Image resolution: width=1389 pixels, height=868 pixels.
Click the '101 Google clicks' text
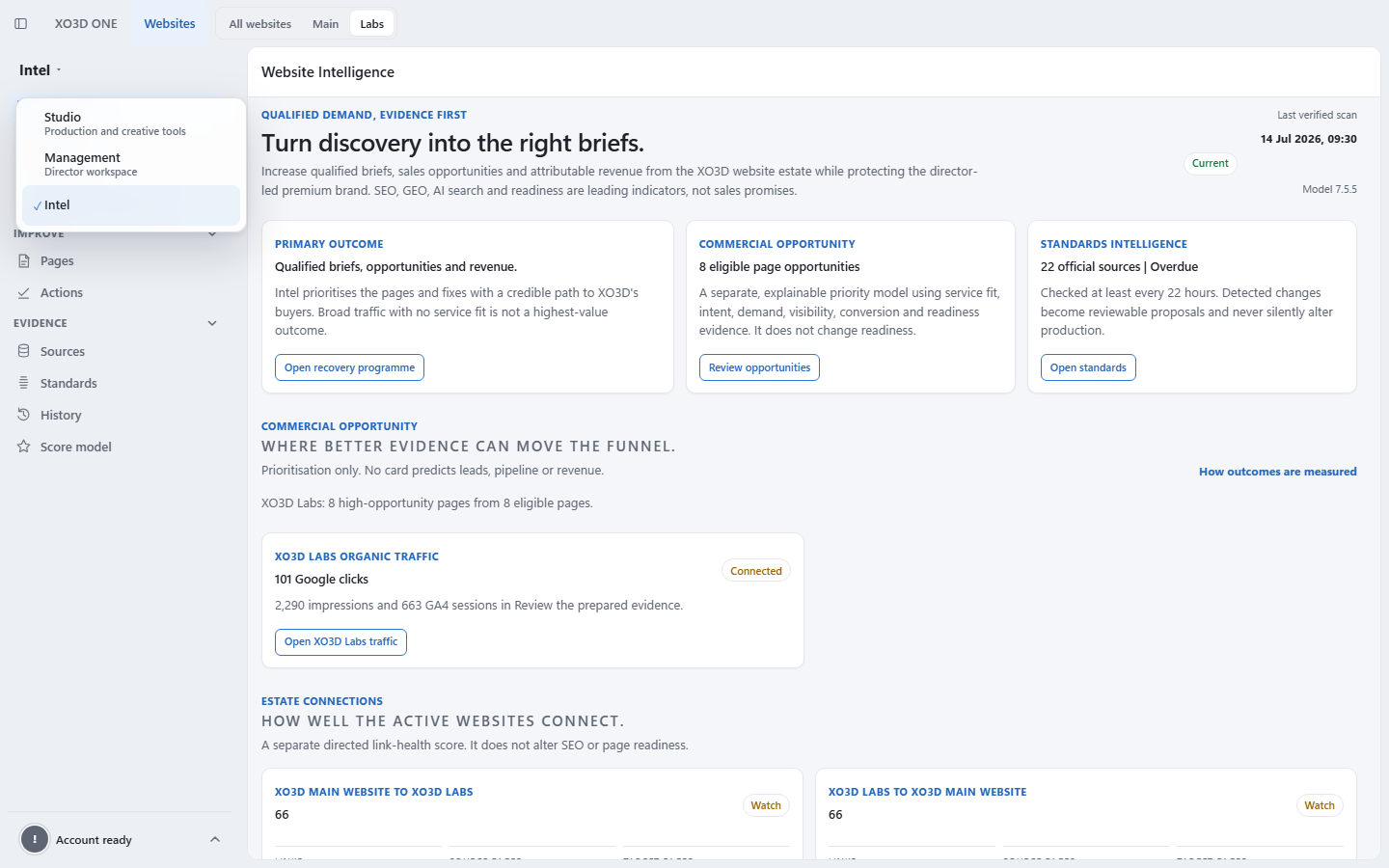tap(321, 580)
